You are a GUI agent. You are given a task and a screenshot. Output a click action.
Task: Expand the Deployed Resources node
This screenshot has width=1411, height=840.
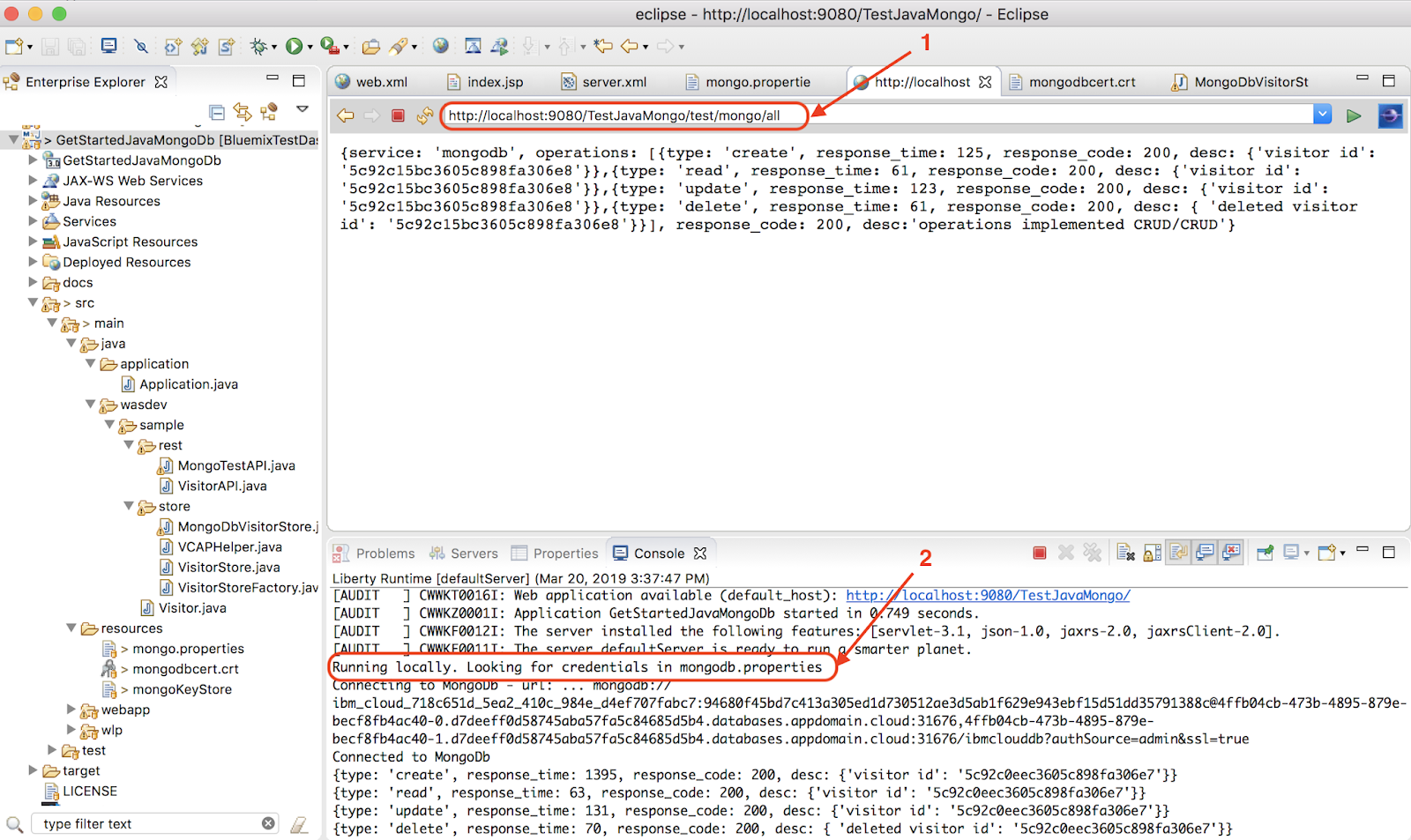click(34, 262)
